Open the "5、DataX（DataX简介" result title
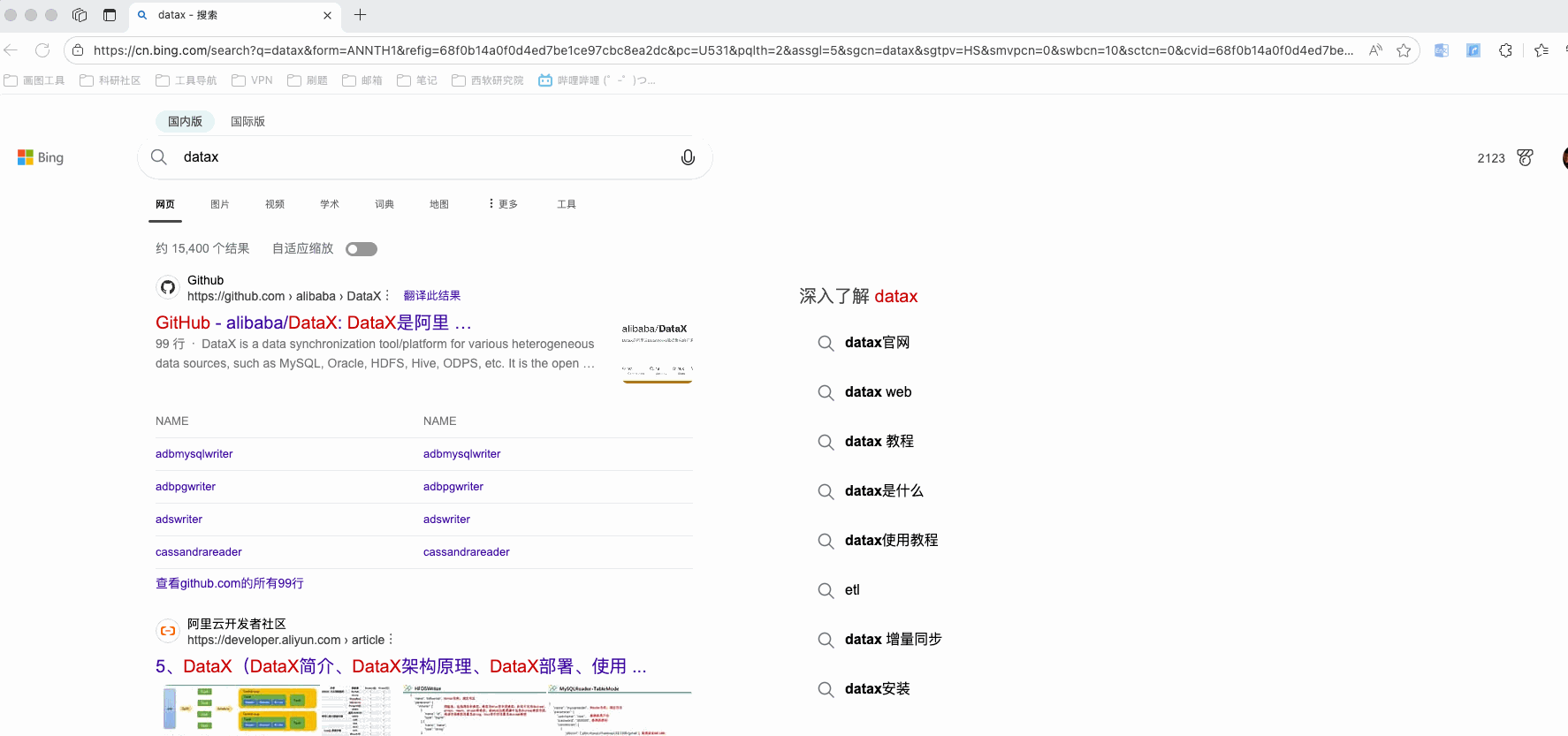1568x736 pixels. click(x=401, y=666)
